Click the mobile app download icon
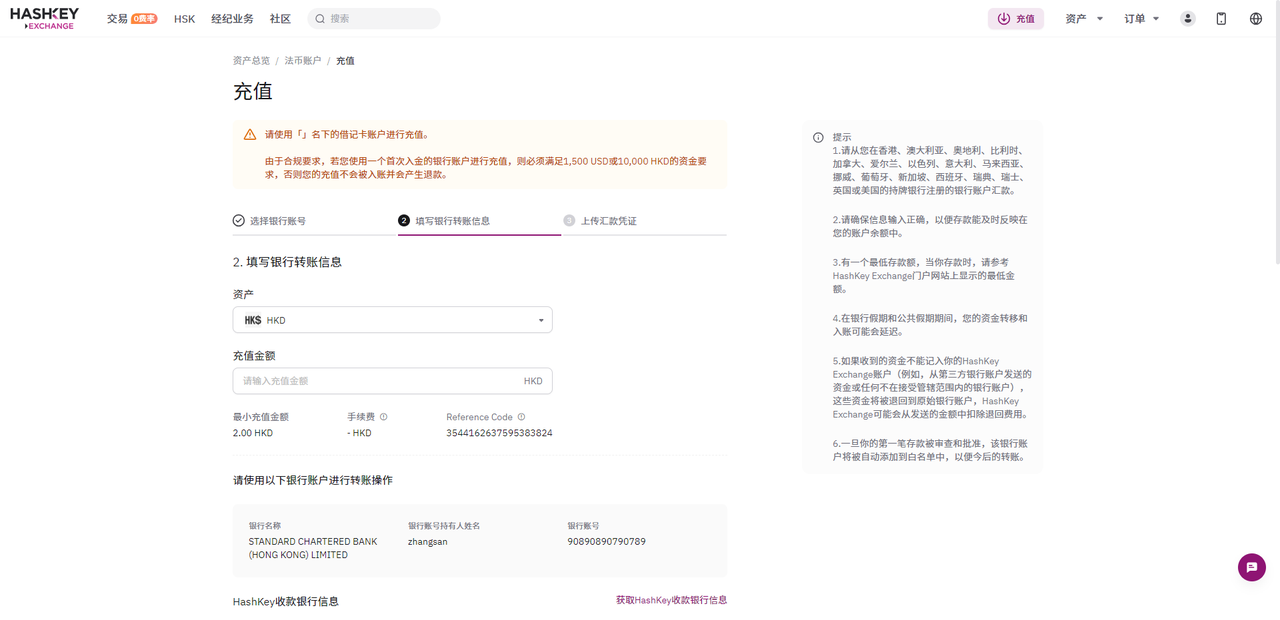 [x=1221, y=19]
